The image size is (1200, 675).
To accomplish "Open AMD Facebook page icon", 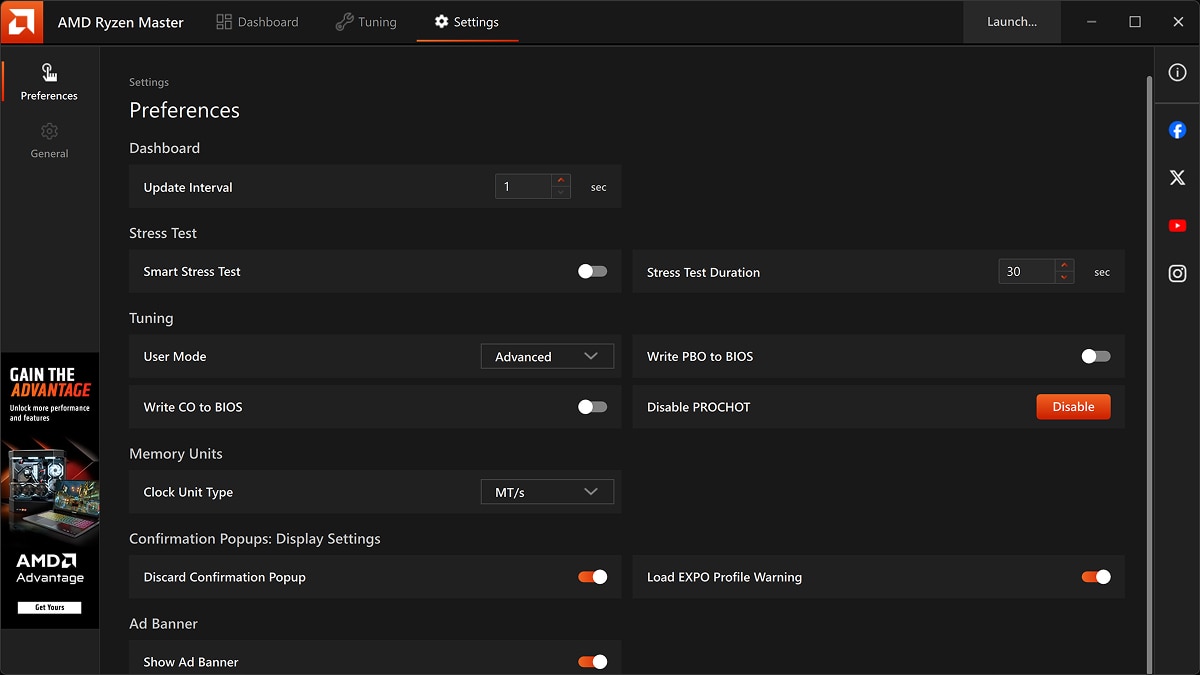I will (x=1177, y=130).
